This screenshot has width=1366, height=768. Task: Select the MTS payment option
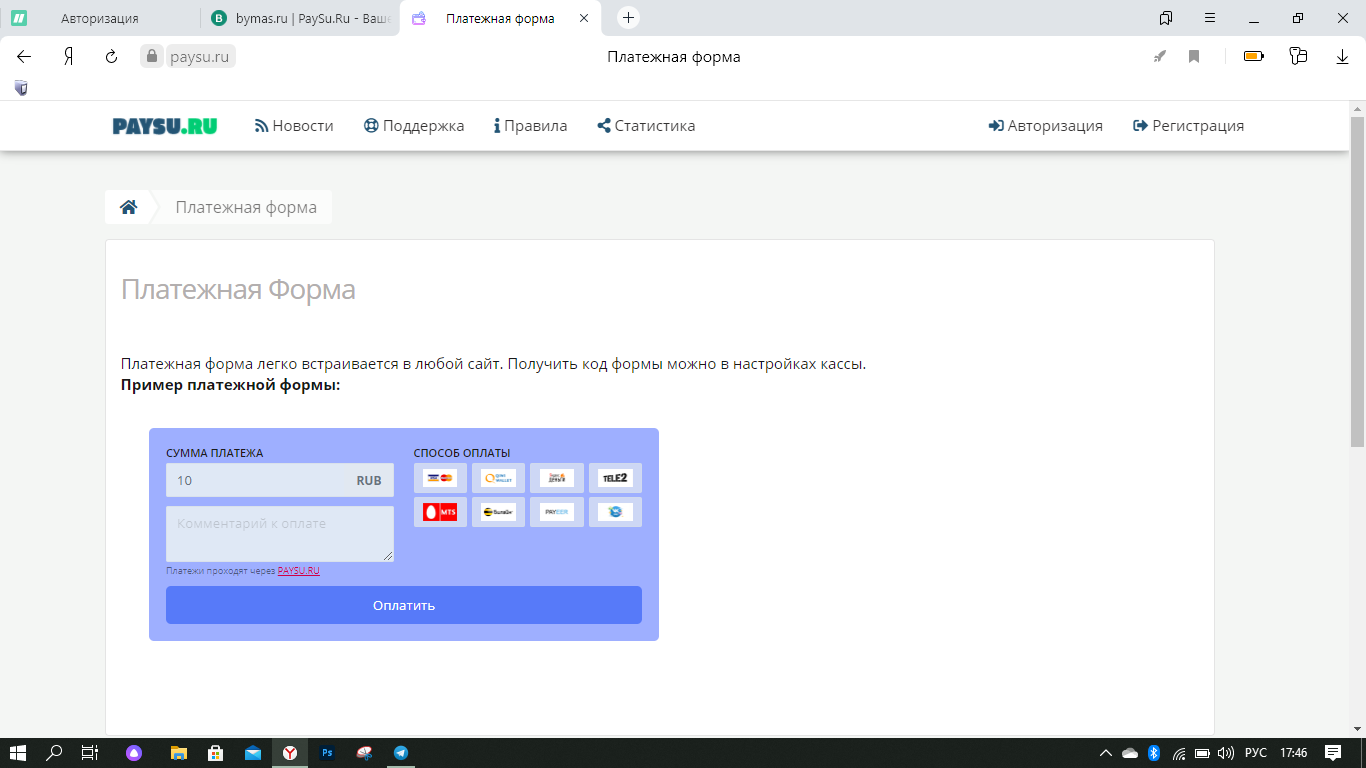440,512
